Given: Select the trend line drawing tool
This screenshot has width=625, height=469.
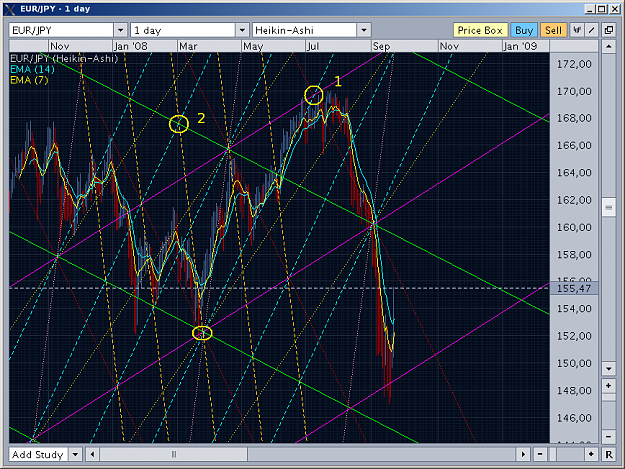Looking at the screenshot, I should 592,30.
